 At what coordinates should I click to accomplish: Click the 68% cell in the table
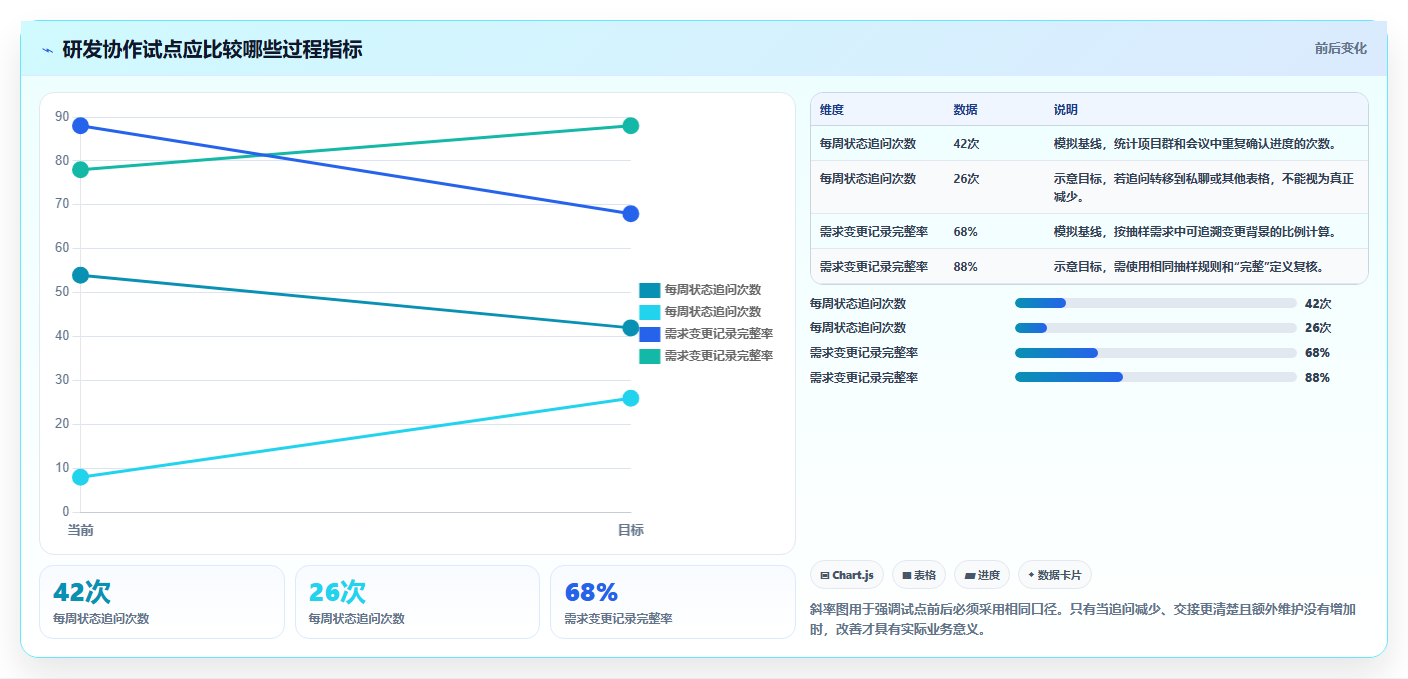(x=966, y=232)
